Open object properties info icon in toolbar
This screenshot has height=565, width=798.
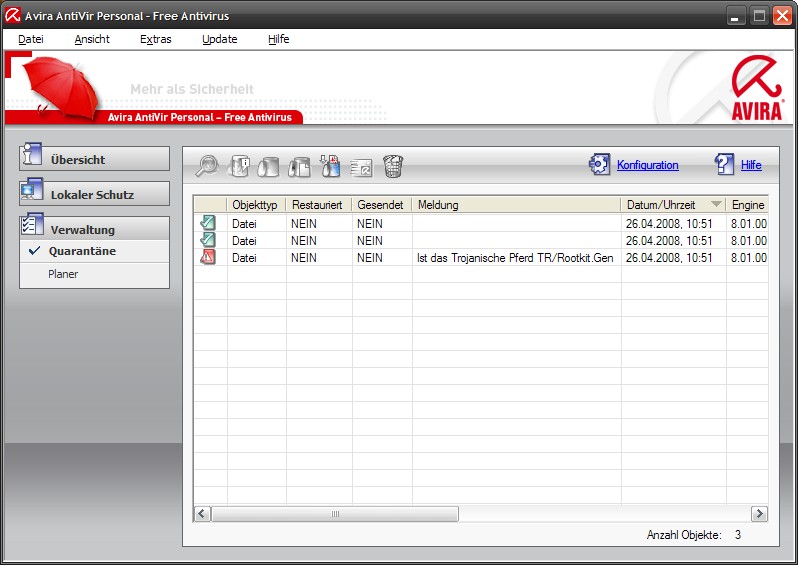click(239, 166)
